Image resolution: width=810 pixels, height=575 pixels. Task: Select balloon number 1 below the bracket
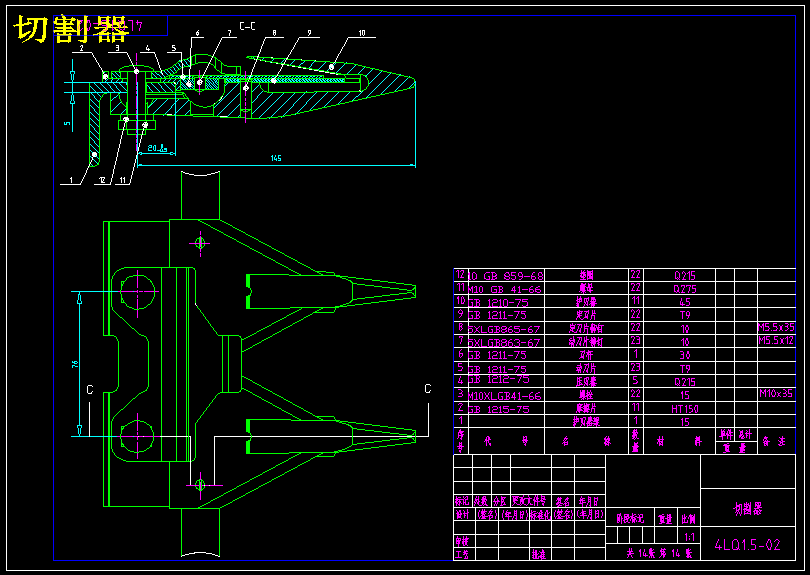[71, 180]
